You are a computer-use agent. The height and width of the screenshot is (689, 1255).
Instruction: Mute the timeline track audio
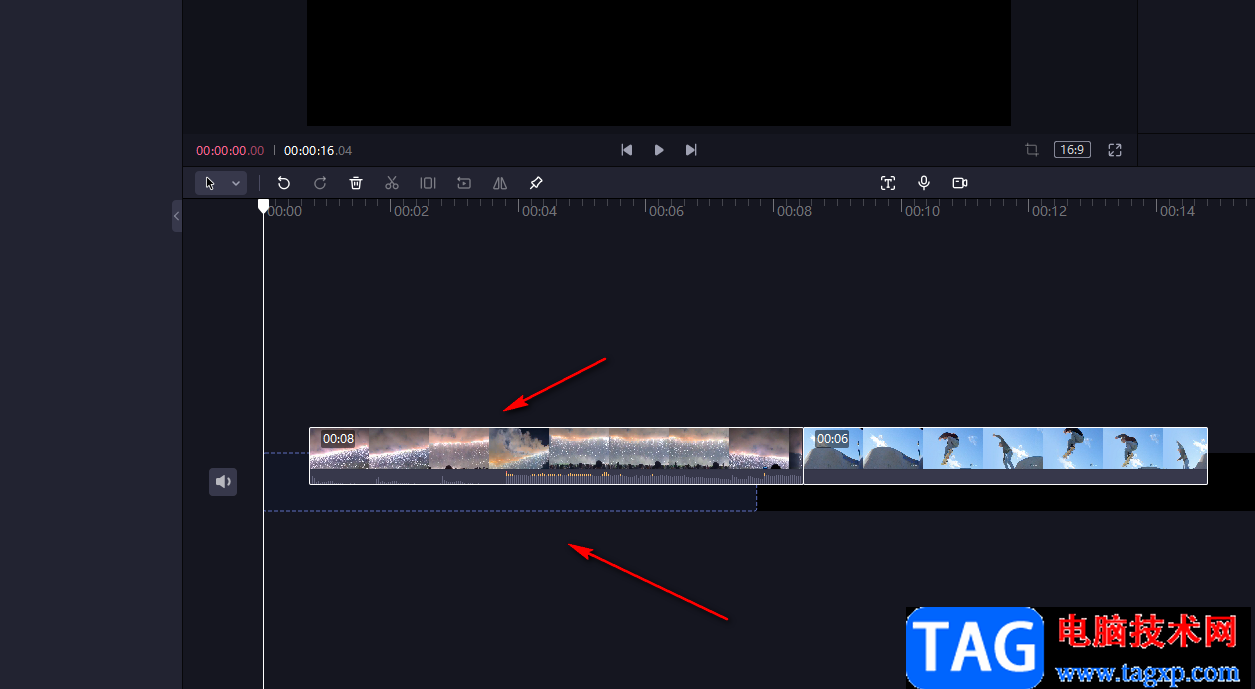pos(223,482)
